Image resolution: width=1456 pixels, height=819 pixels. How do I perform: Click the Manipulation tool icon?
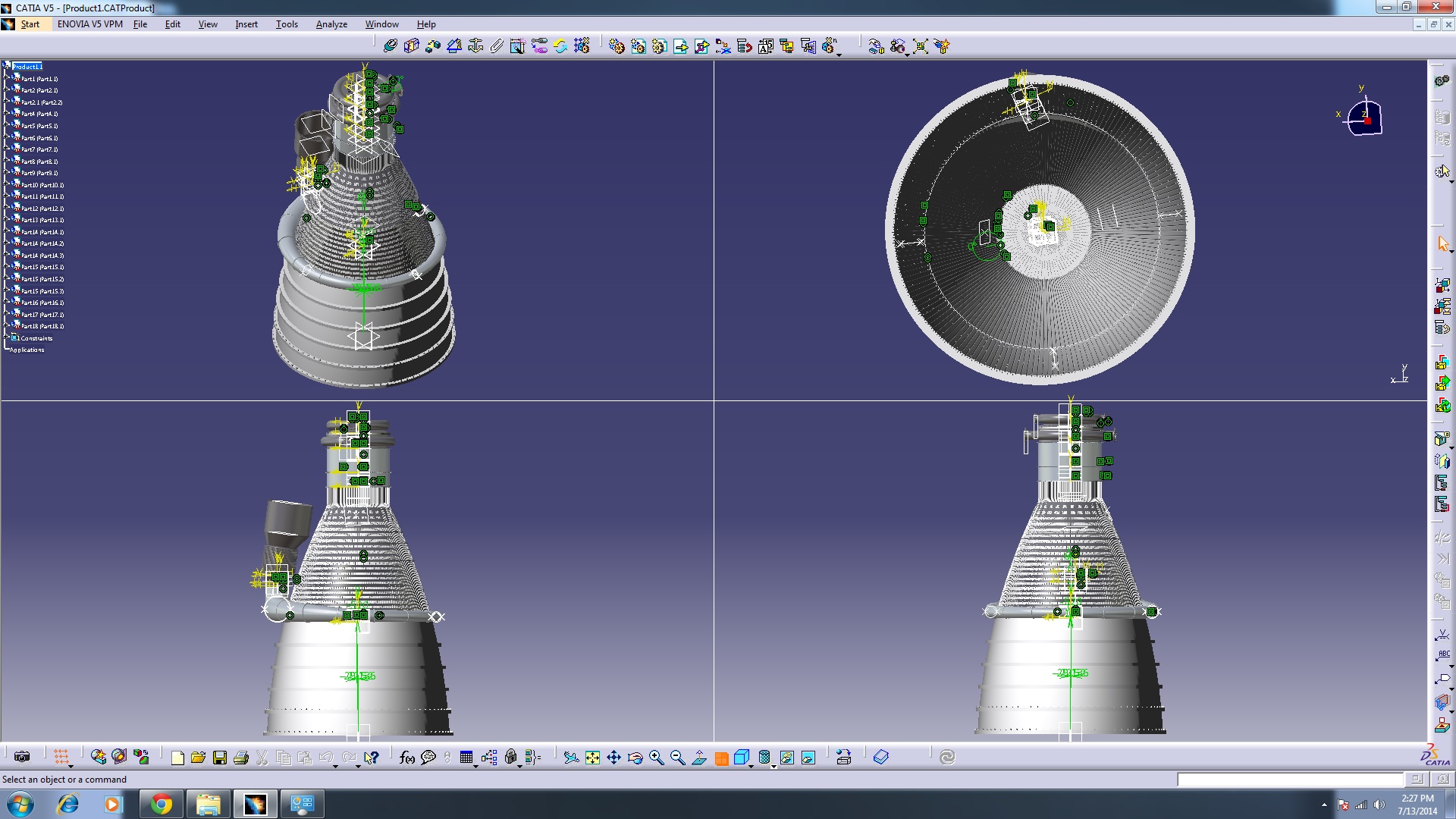coord(877,46)
